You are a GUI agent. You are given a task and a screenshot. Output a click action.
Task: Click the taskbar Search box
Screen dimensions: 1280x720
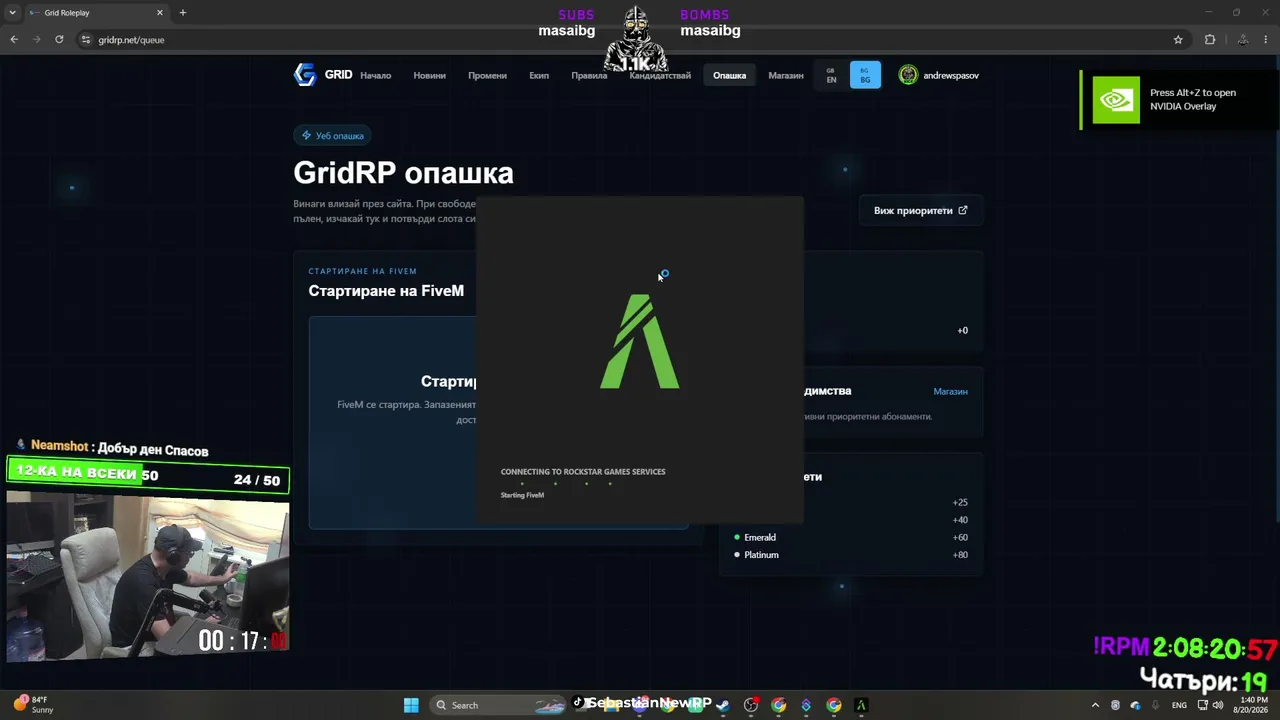[500, 705]
